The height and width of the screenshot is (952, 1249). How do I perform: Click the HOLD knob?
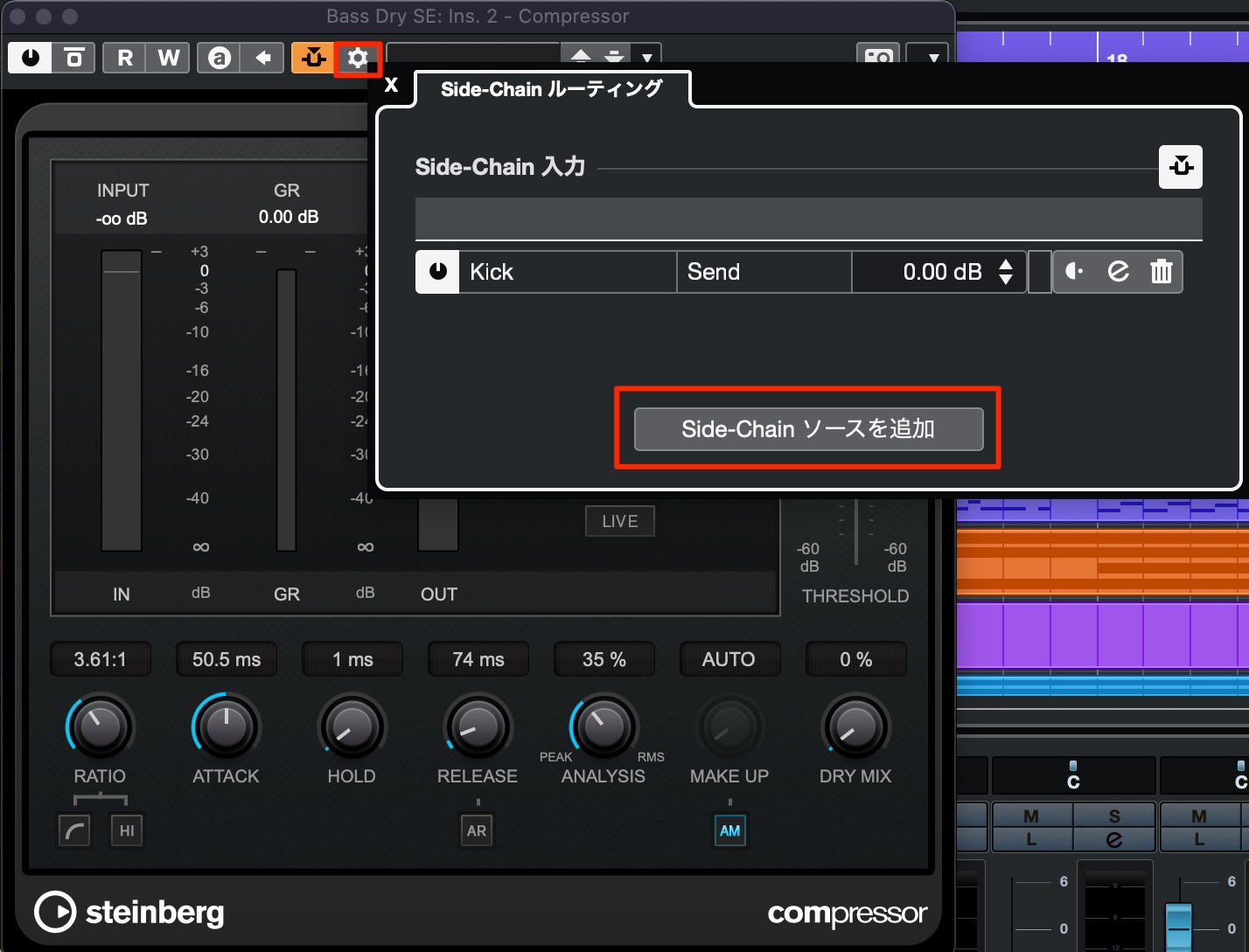pos(352,726)
